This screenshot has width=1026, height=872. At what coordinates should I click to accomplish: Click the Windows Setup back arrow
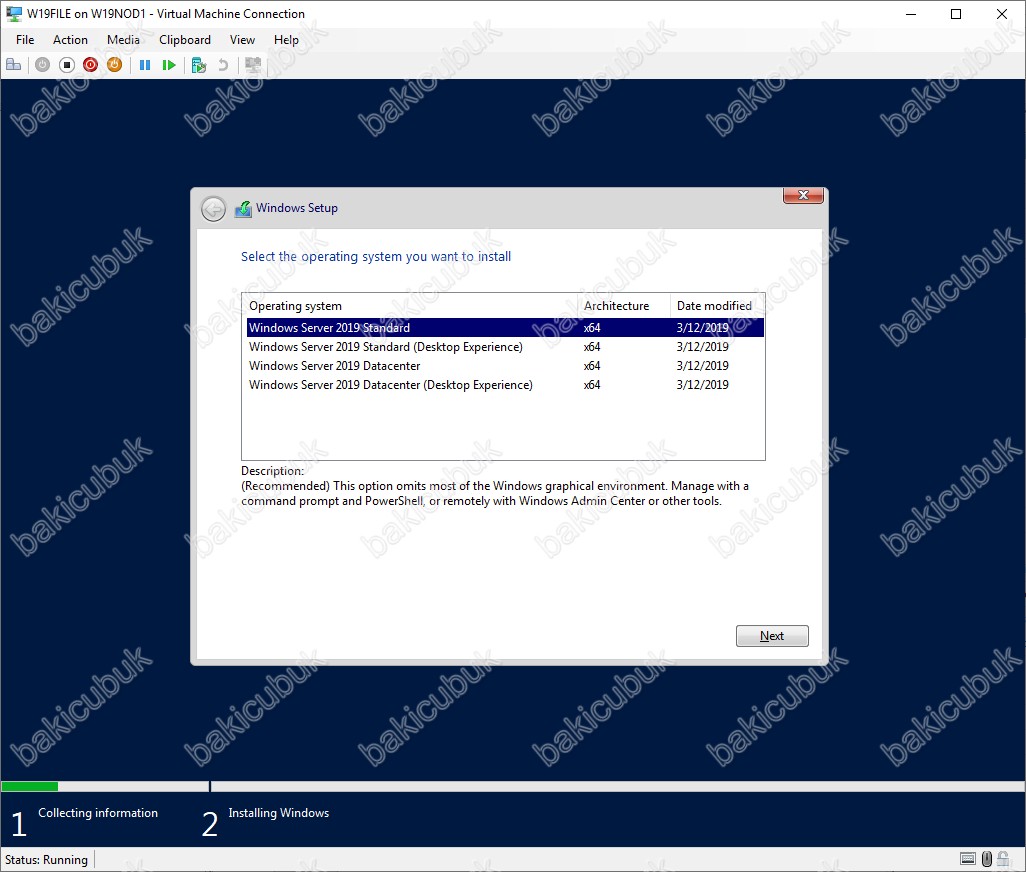(213, 209)
